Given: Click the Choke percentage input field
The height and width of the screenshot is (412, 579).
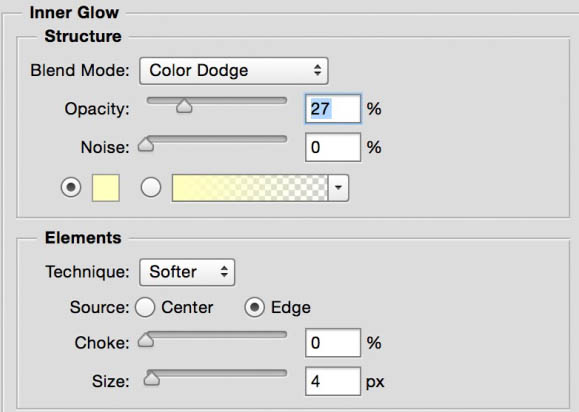Looking at the screenshot, I should (333, 343).
